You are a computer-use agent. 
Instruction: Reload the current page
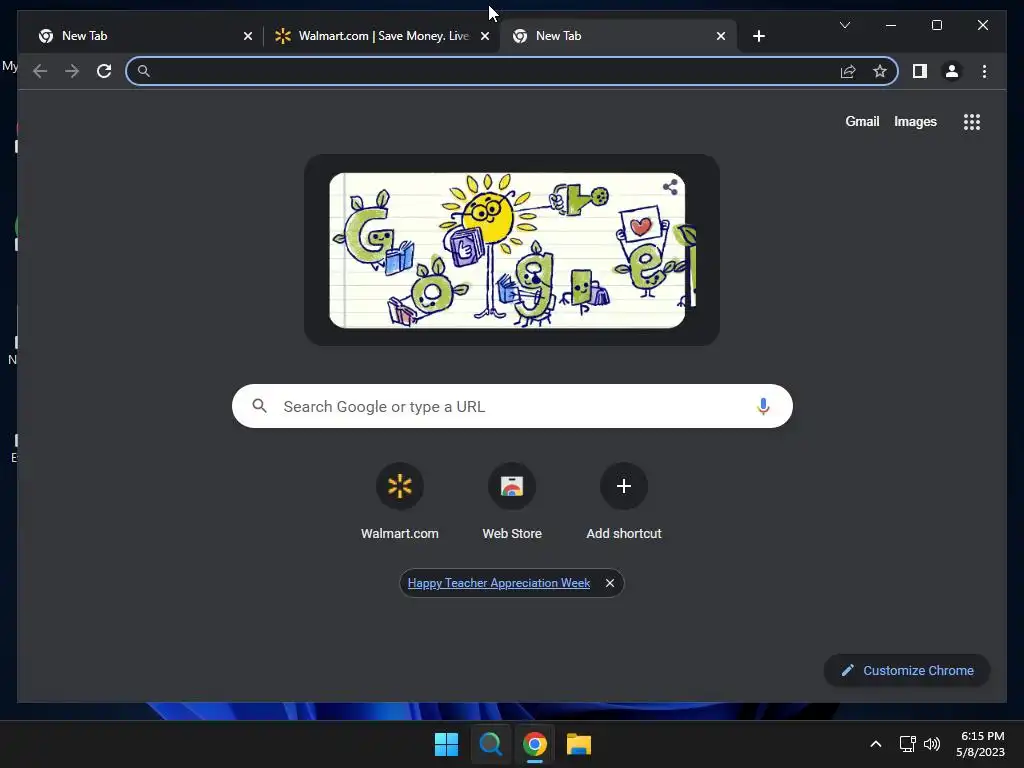click(x=104, y=71)
